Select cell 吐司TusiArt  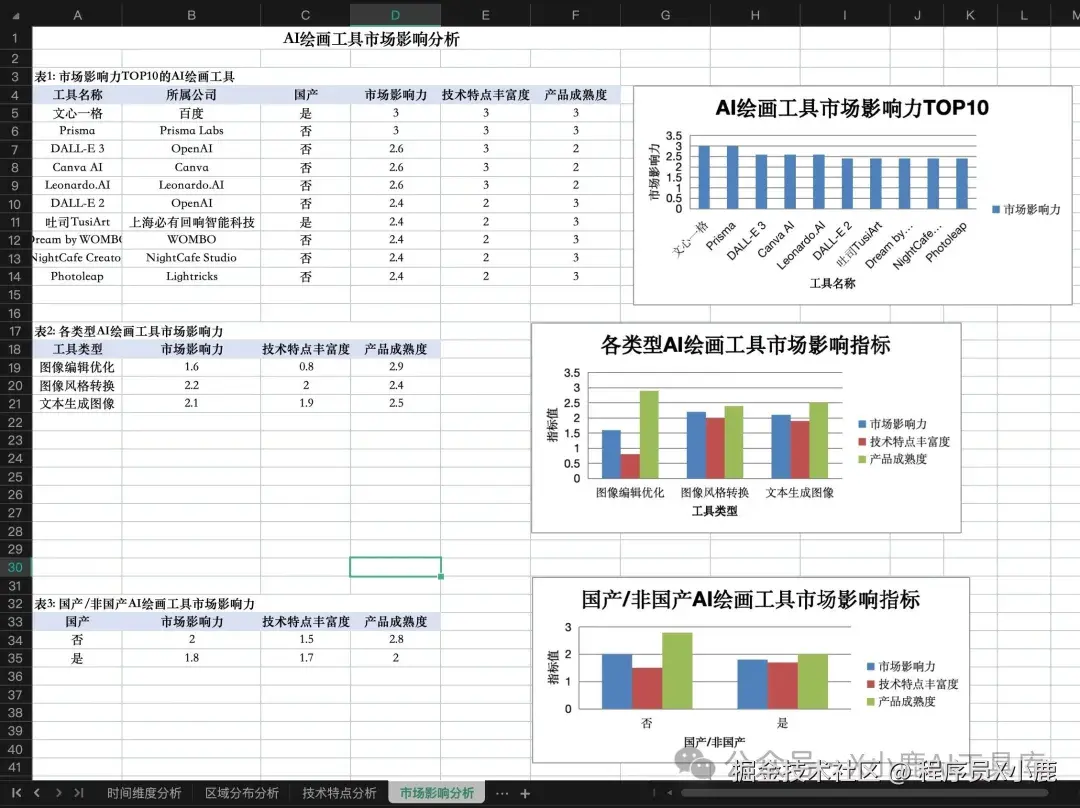coord(77,222)
